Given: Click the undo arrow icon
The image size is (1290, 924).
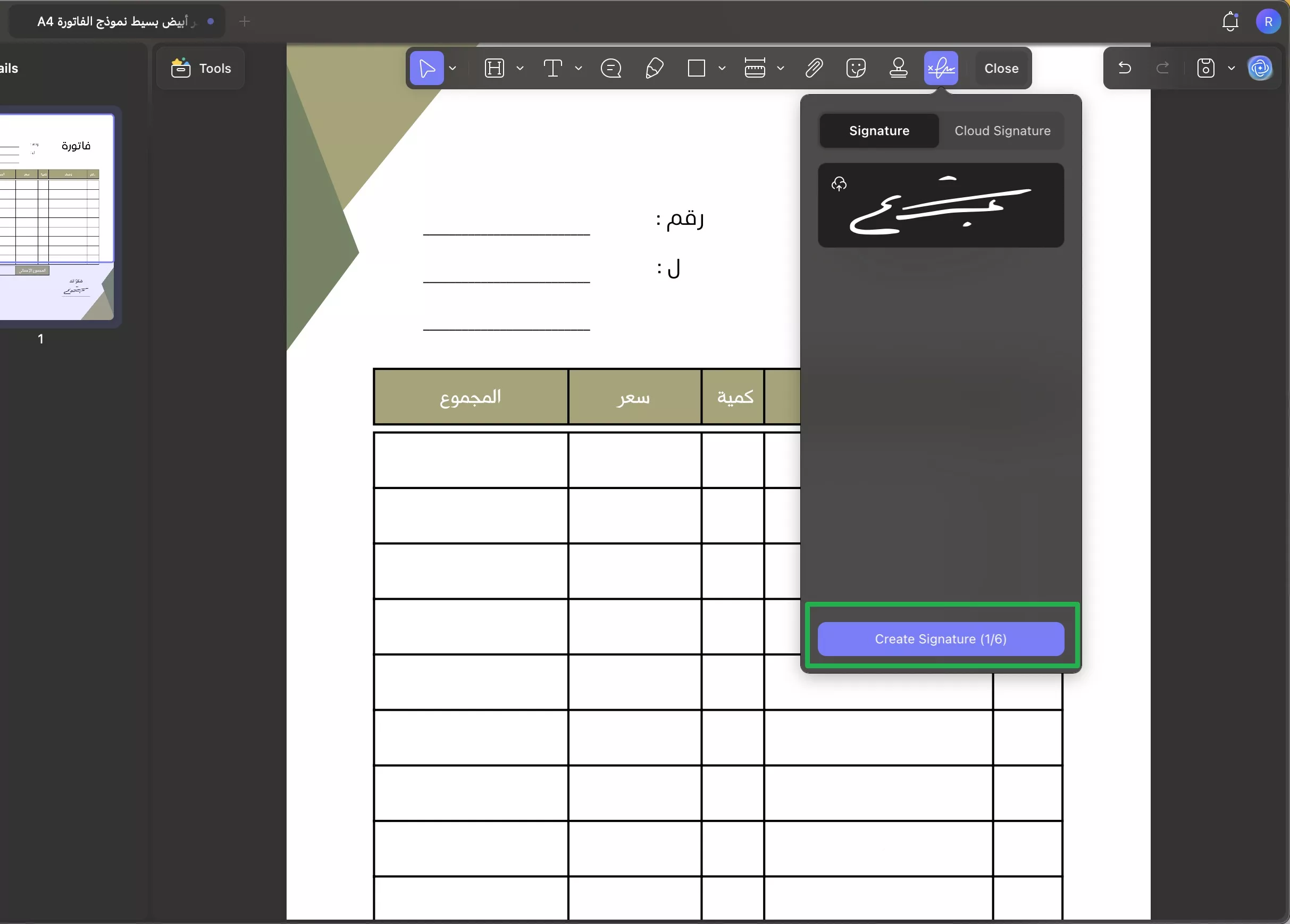Looking at the screenshot, I should tap(1125, 68).
